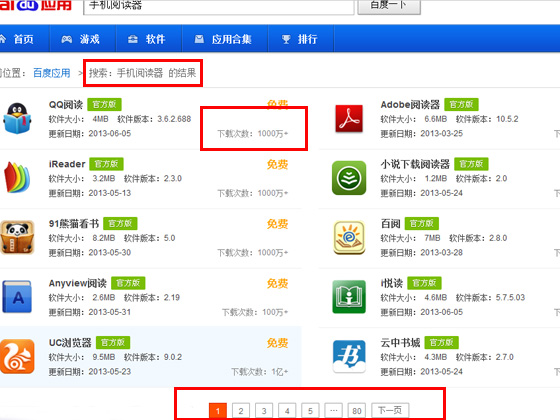
Task: Open the 91熊猫看书 title link
Action: coord(74,224)
